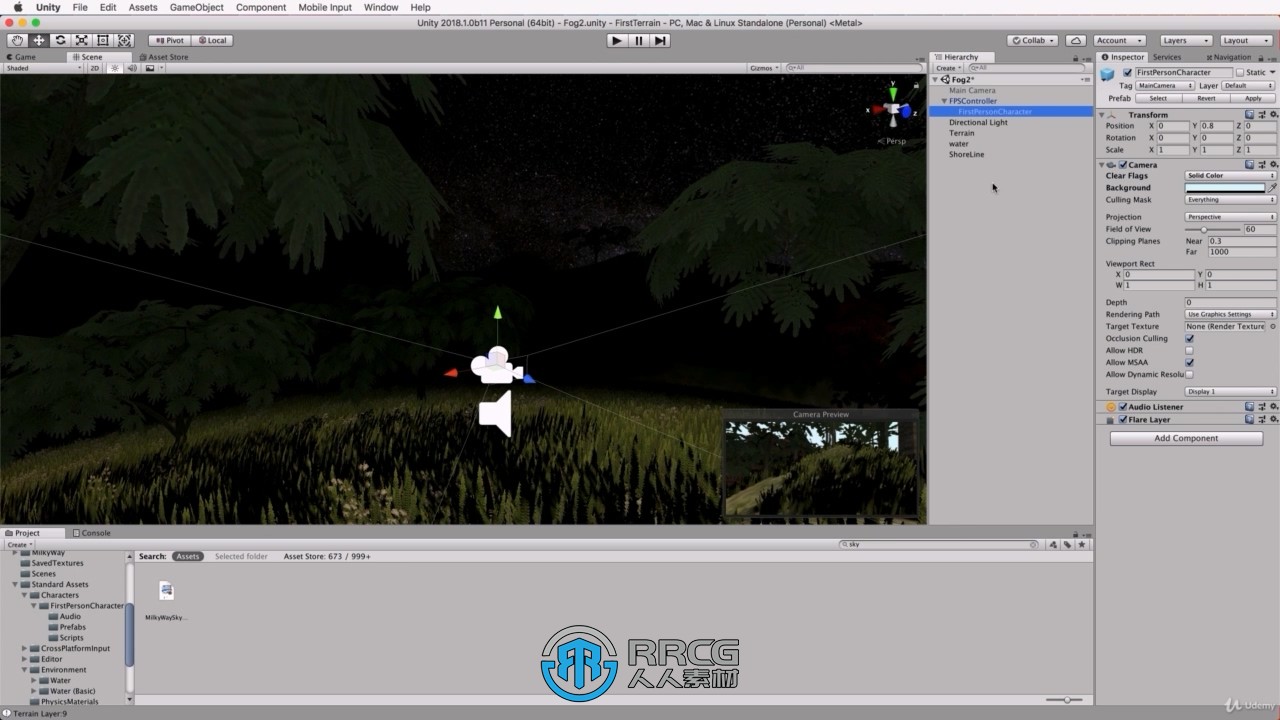Open Target Display dropdown
This screenshot has height=720, width=1280.
coord(1231,392)
